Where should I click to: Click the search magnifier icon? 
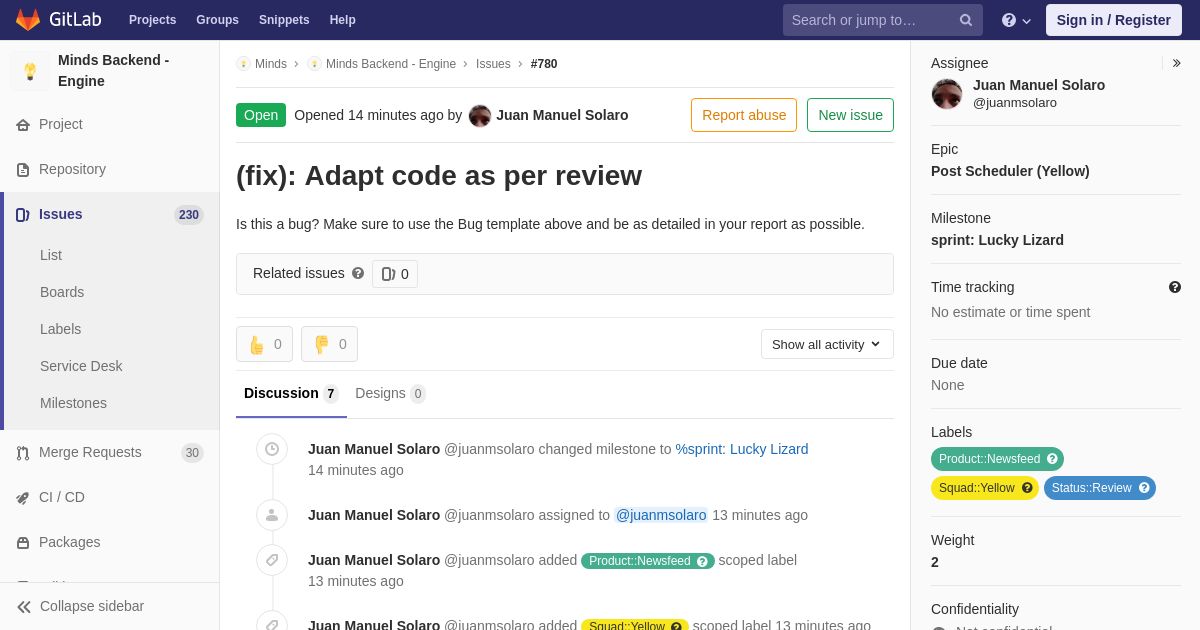[966, 20]
